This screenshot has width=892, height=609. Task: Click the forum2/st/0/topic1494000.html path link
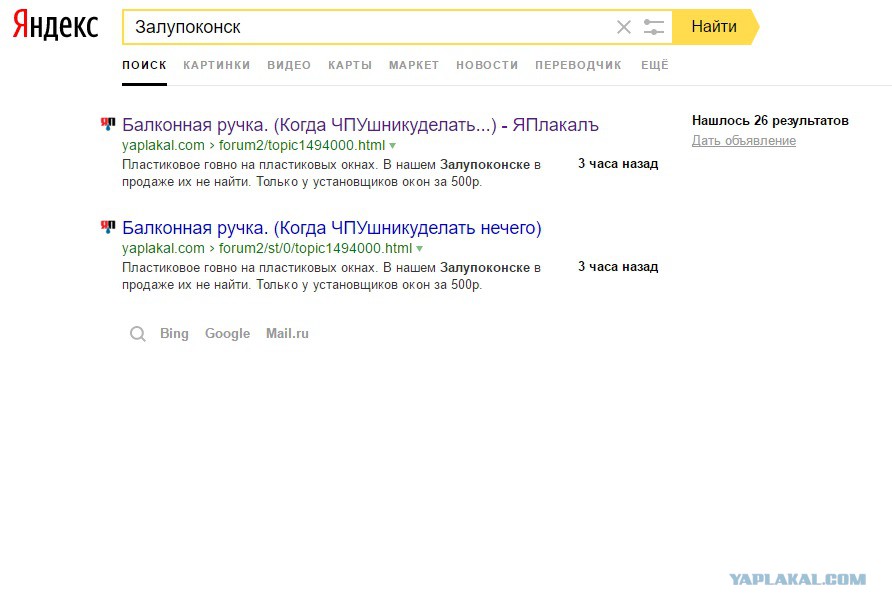tap(315, 248)
